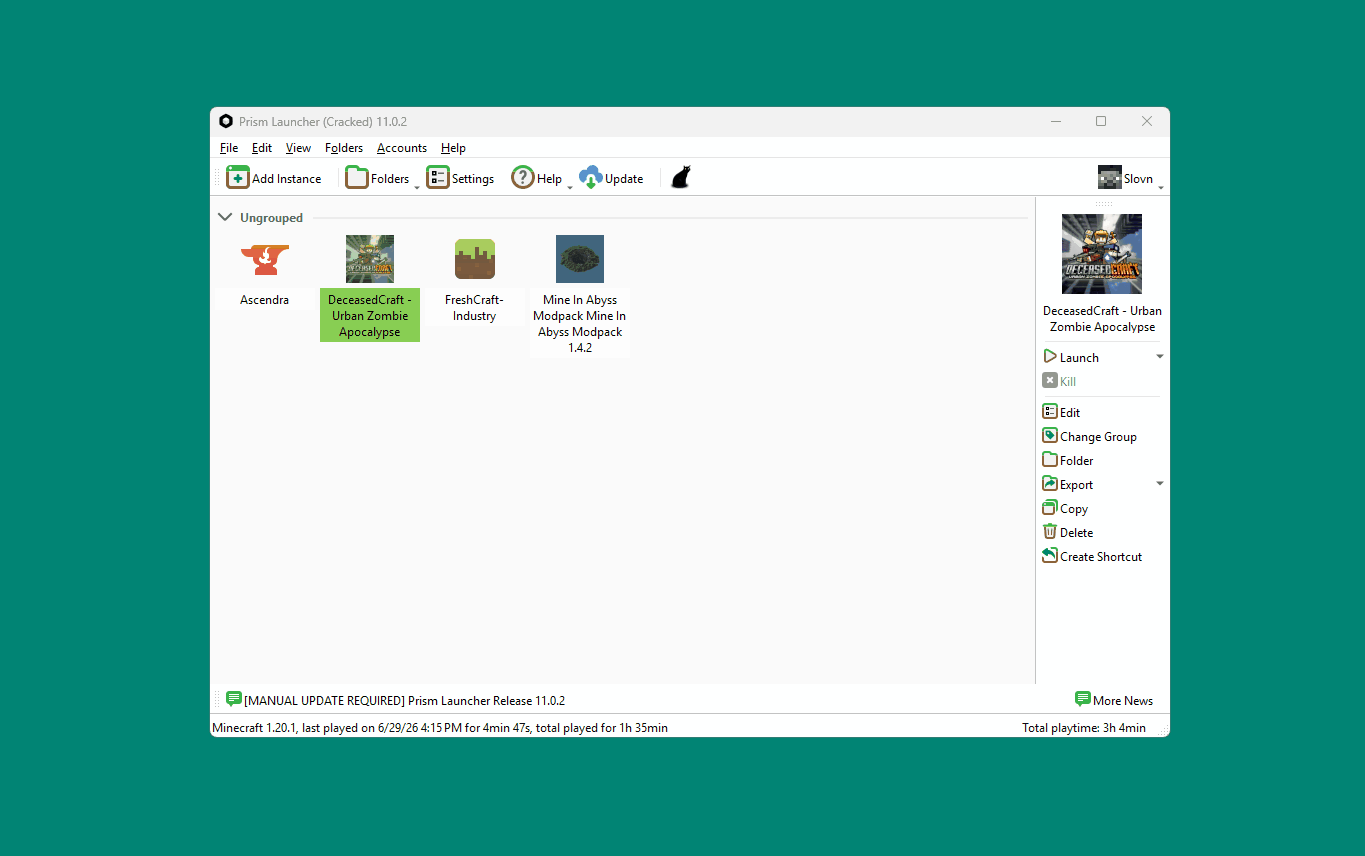Open the Prism Launcher Release 11.0.2 news link
This screenshot has height=856, width=1365.
(x=404, y=701)
